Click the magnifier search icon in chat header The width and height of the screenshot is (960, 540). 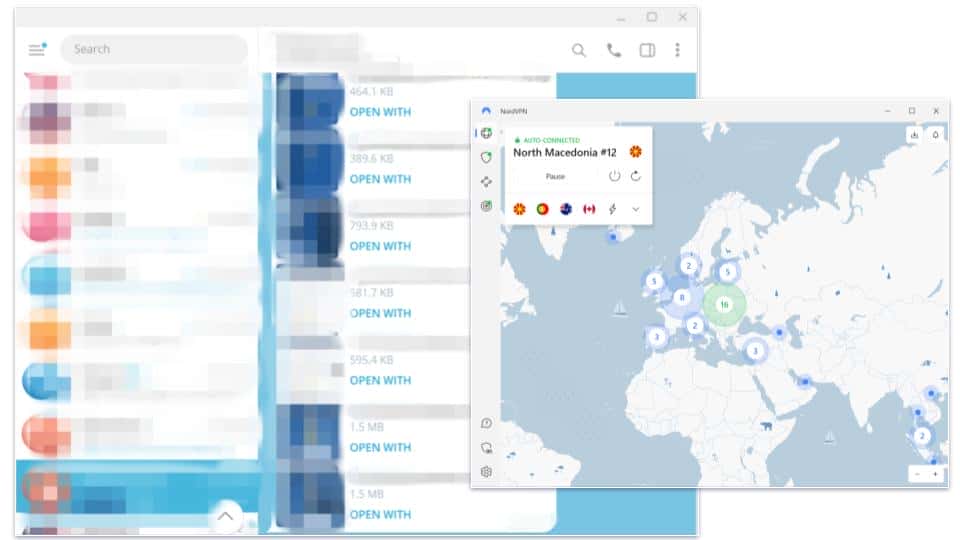click(579, 50)
